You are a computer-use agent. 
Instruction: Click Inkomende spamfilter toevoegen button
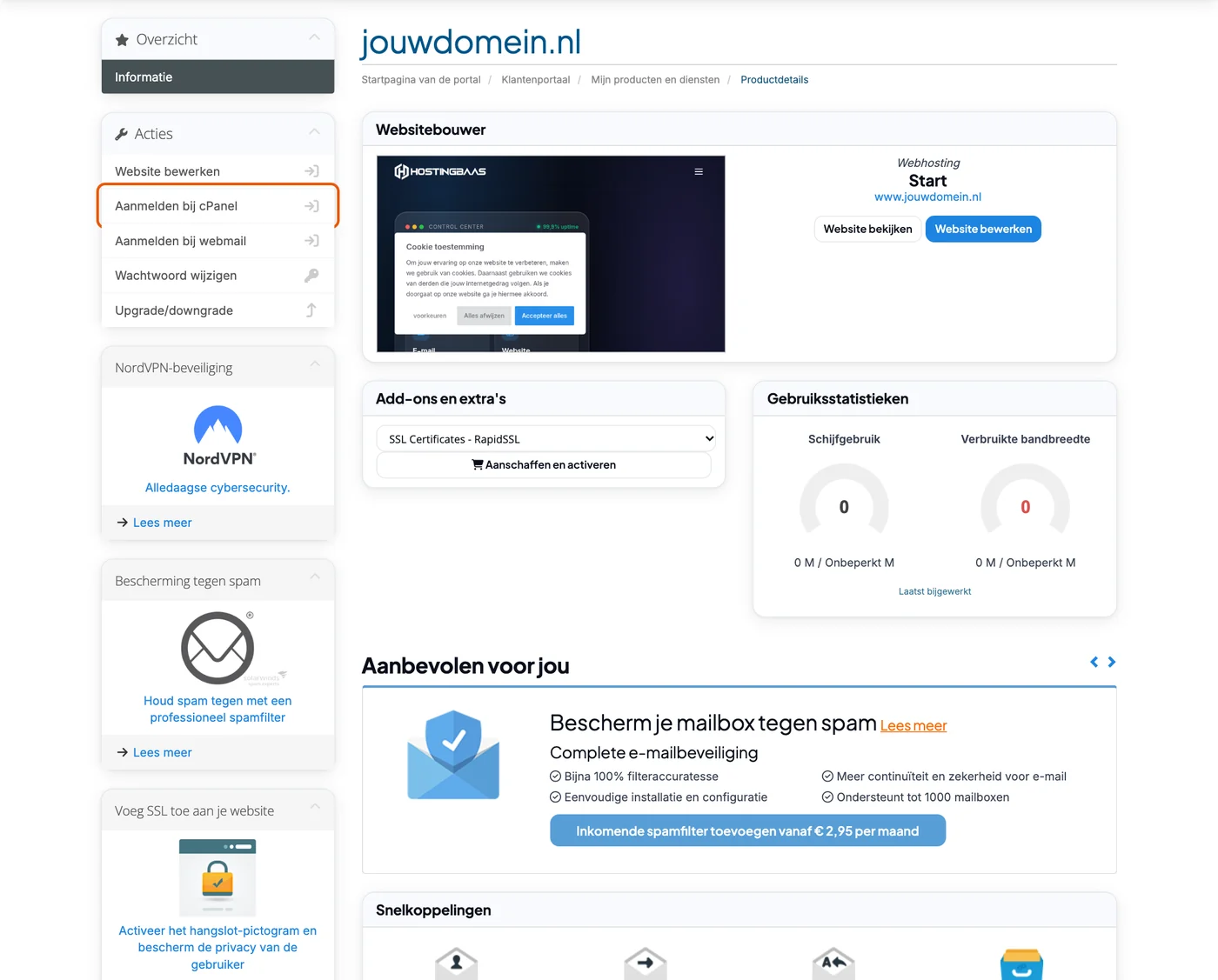[747, 830]
